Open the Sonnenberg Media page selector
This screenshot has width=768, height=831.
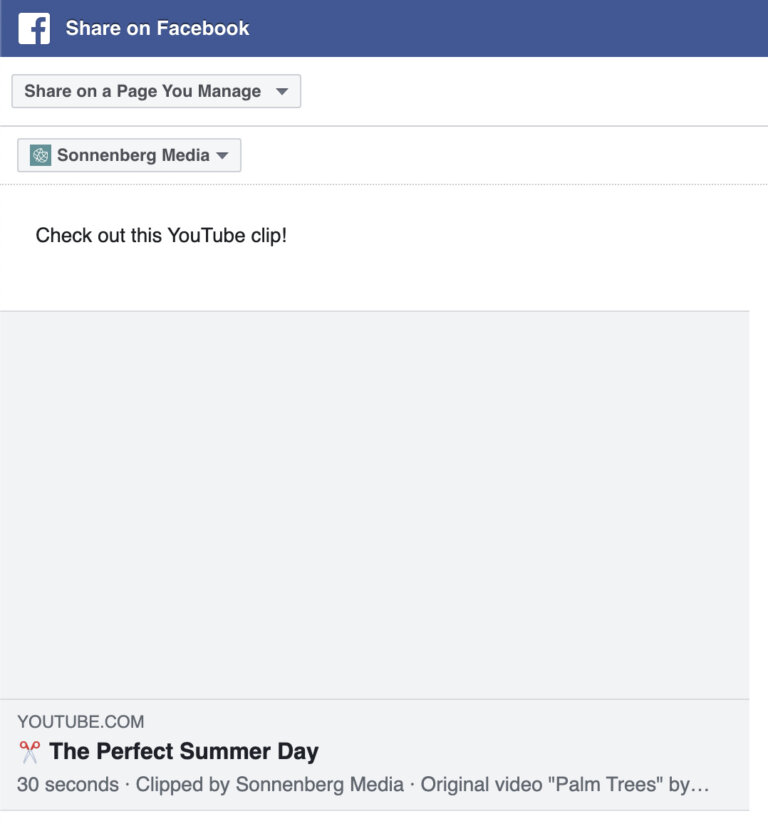(x=129, y=154)
